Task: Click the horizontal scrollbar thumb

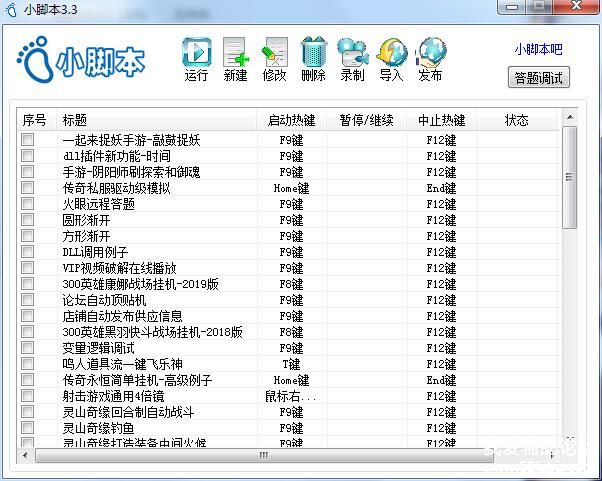Action: pos(263,456)
